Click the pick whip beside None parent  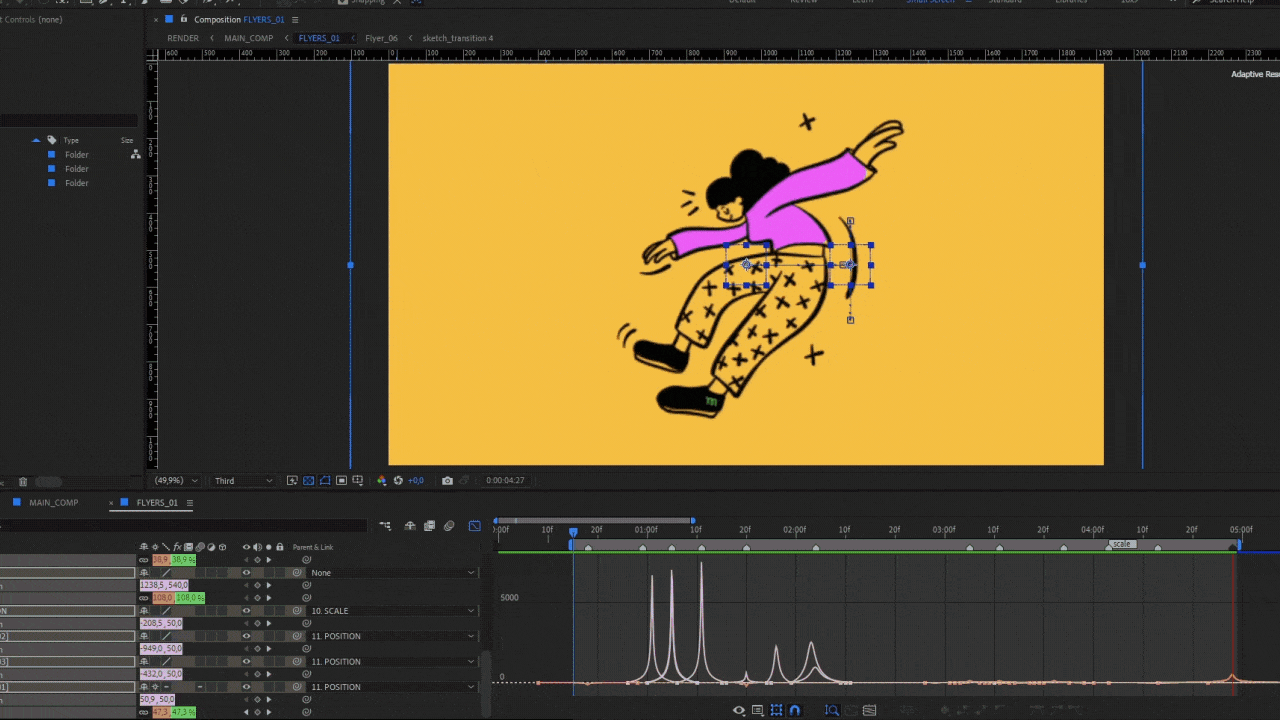297,573
